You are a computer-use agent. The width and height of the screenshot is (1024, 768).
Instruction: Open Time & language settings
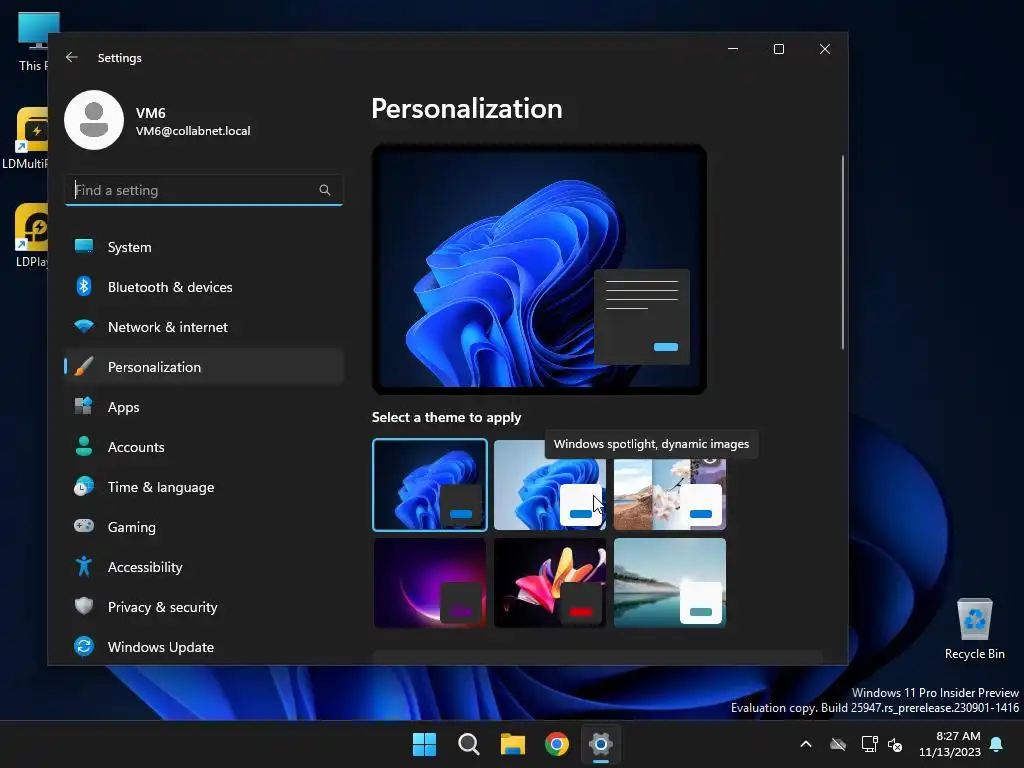[204, 487]
